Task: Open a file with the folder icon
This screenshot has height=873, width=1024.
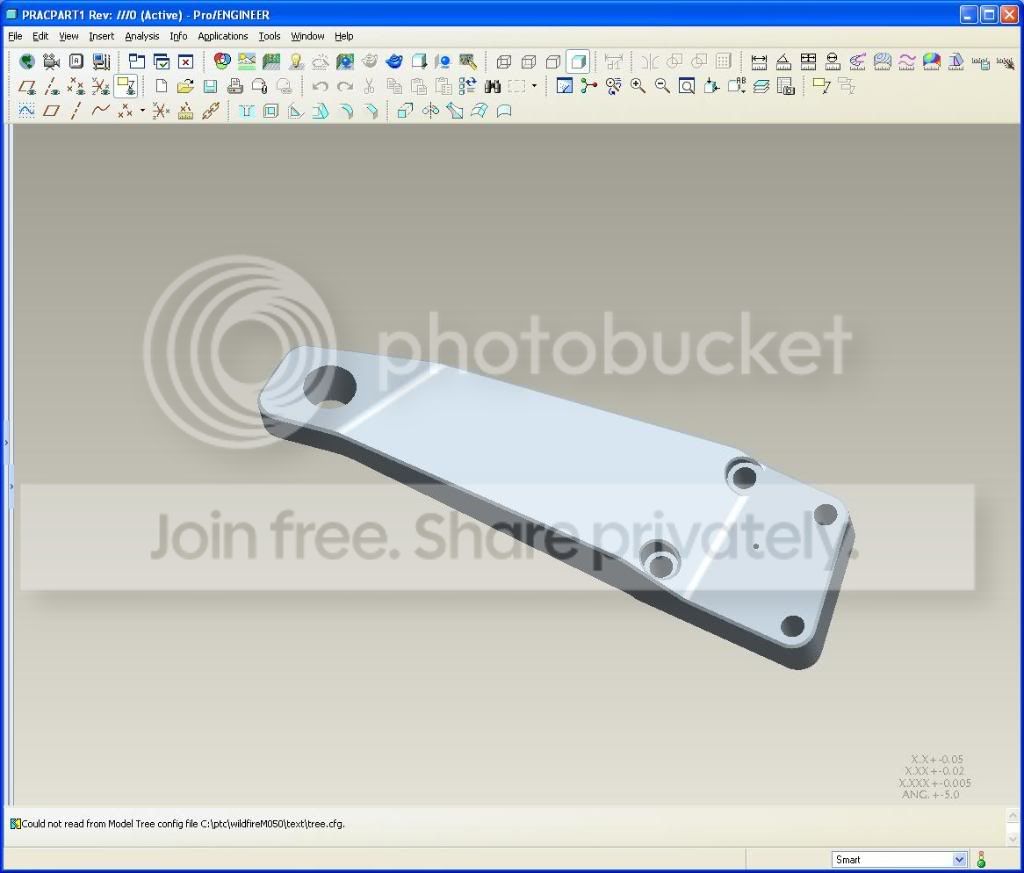Action: pos(185,86)
